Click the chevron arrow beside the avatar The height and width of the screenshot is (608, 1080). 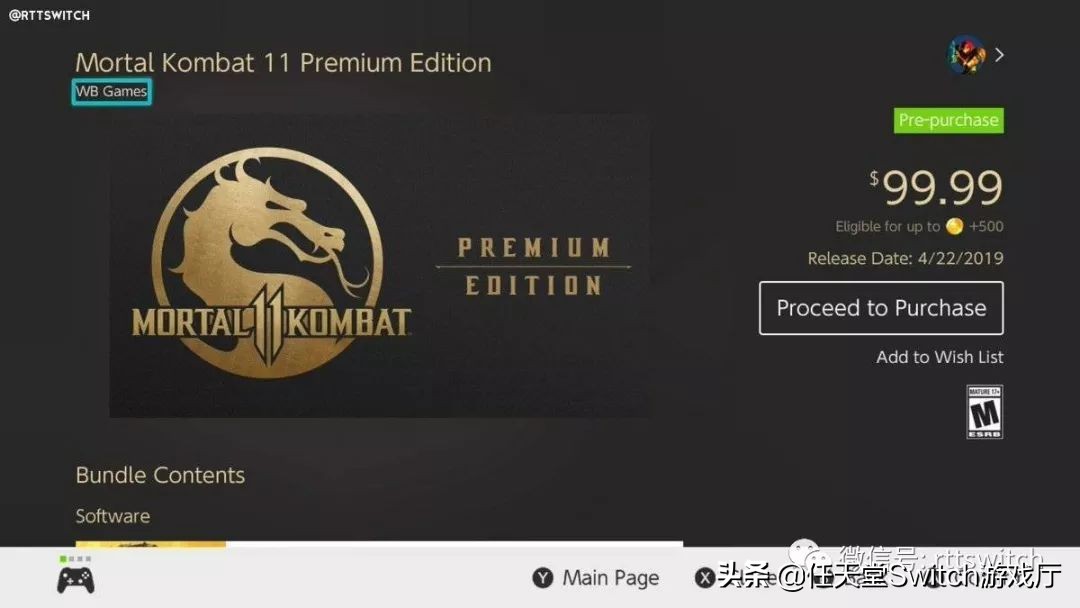click(x=999, y=55)
